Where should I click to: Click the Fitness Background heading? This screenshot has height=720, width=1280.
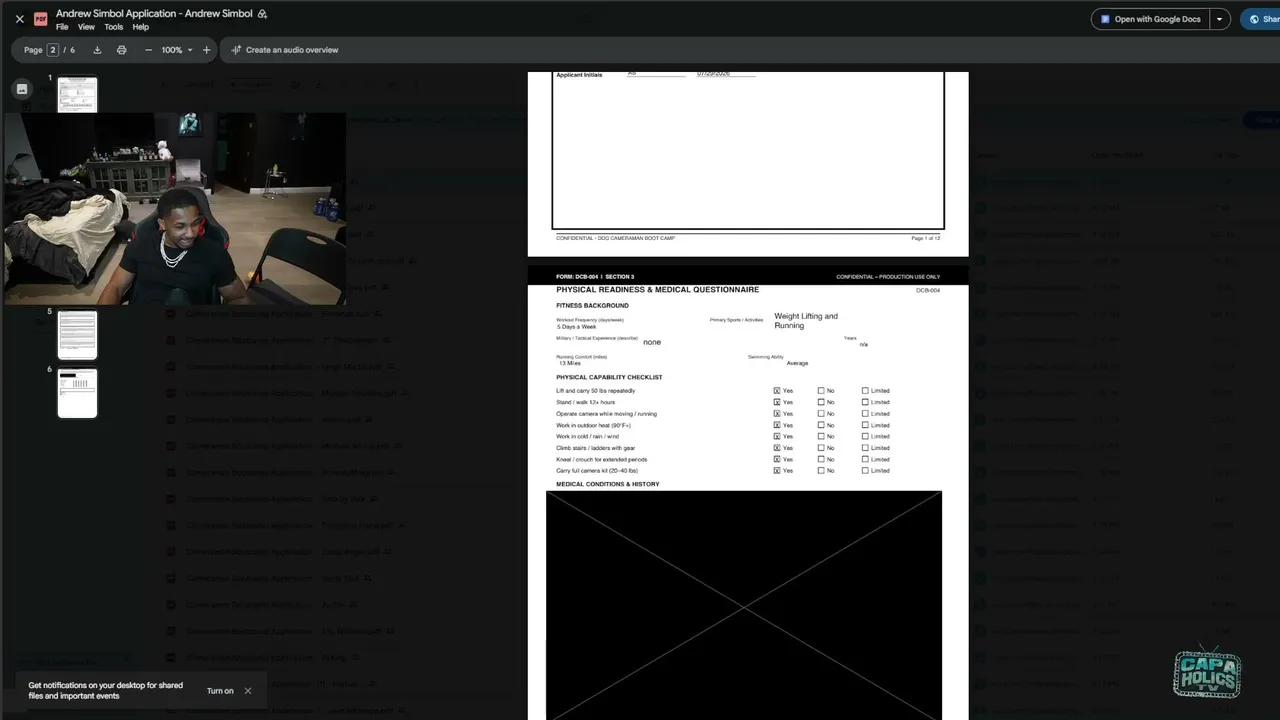click(x=592, y=306)
